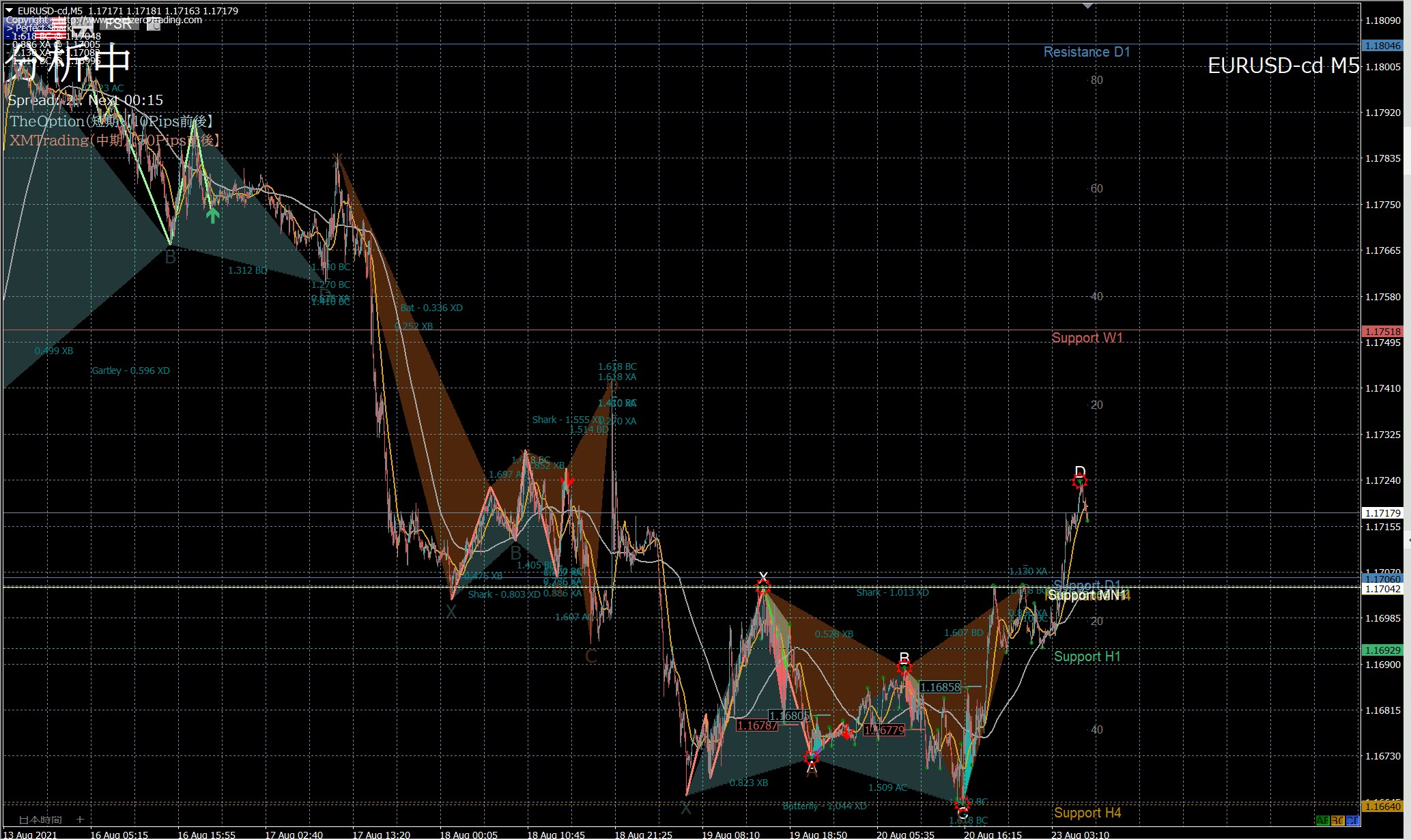Click the plus sign next to 日本時間
Viewport: 1411px width, 840px height.
(80, 820)
